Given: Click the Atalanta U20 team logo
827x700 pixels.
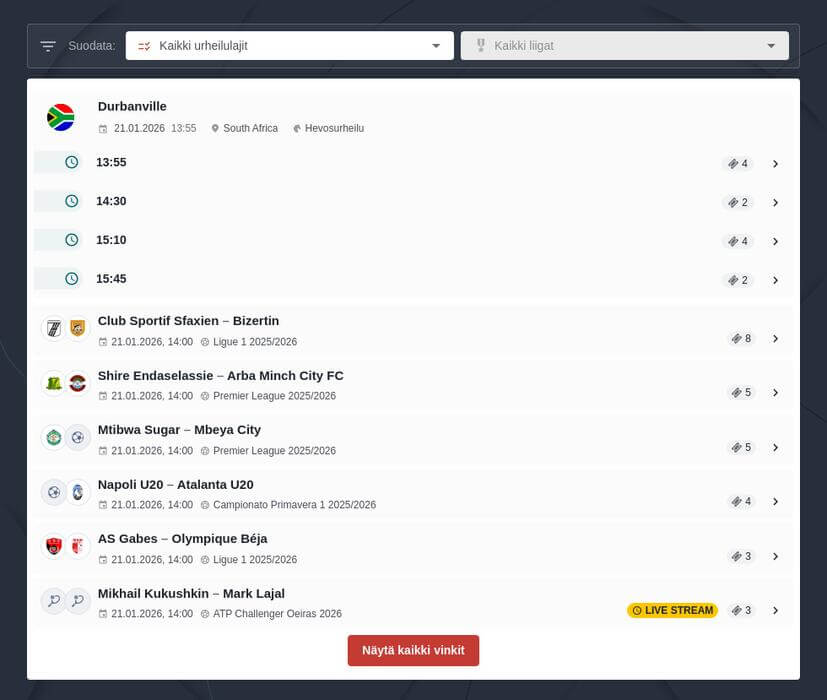Looking at the screenshot, I should pos(78,492).
